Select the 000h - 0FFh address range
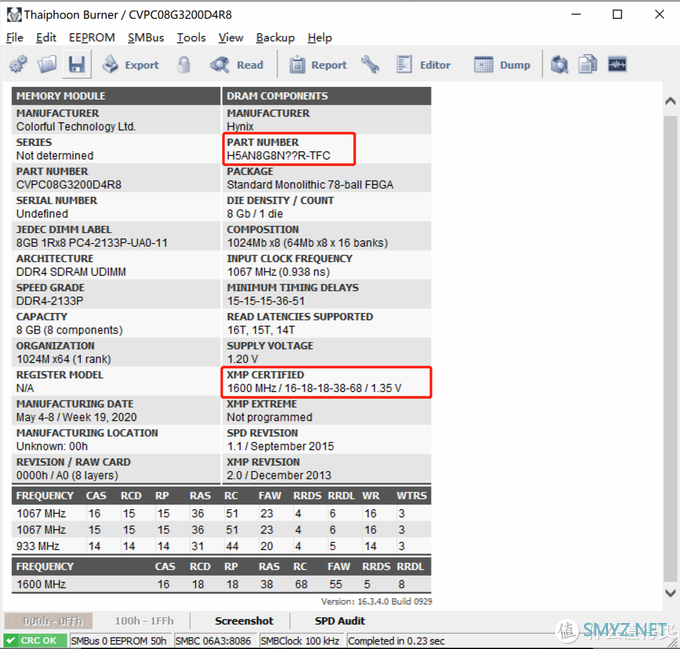The width and height of the screenshot is (680, 649). click(x=49, y=621)
